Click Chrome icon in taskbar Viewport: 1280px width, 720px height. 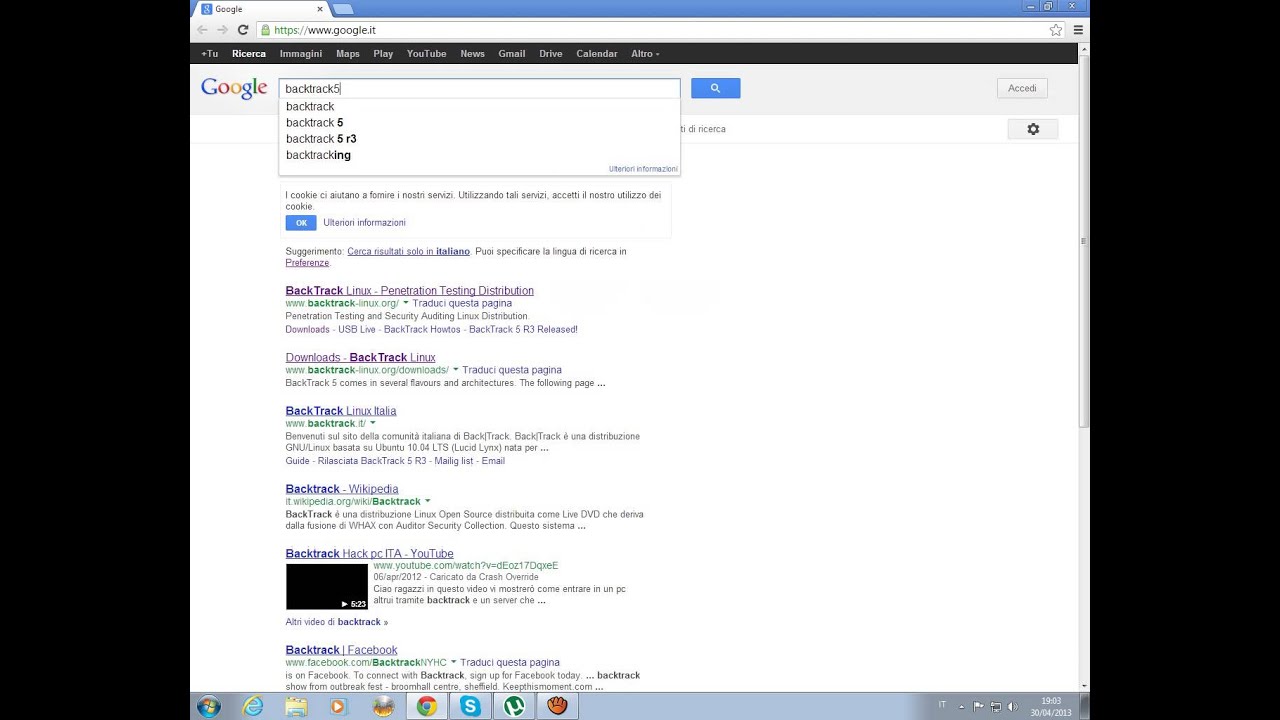(x=427, y=706)
